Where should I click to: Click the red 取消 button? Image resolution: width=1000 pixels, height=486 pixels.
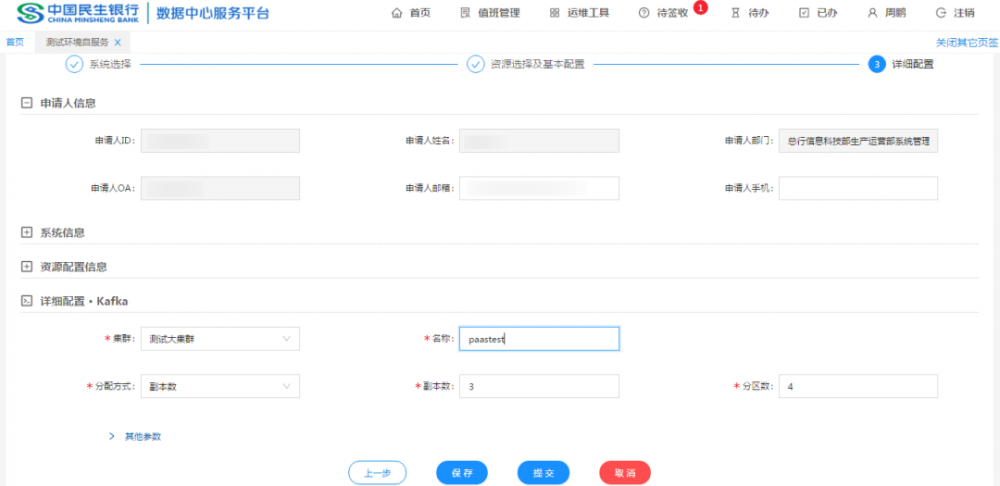pos(625,473)
